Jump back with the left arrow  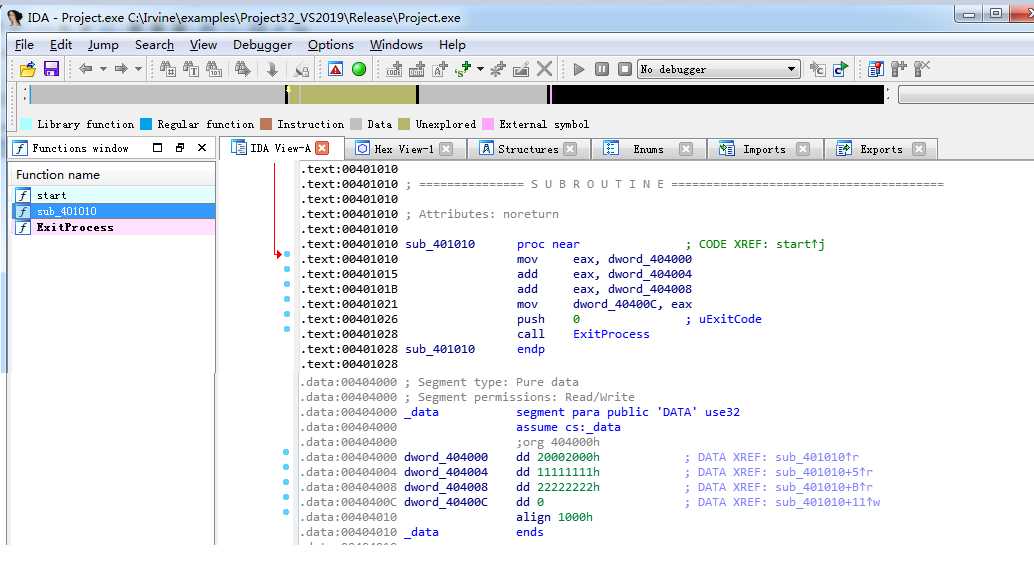[86, 69]
